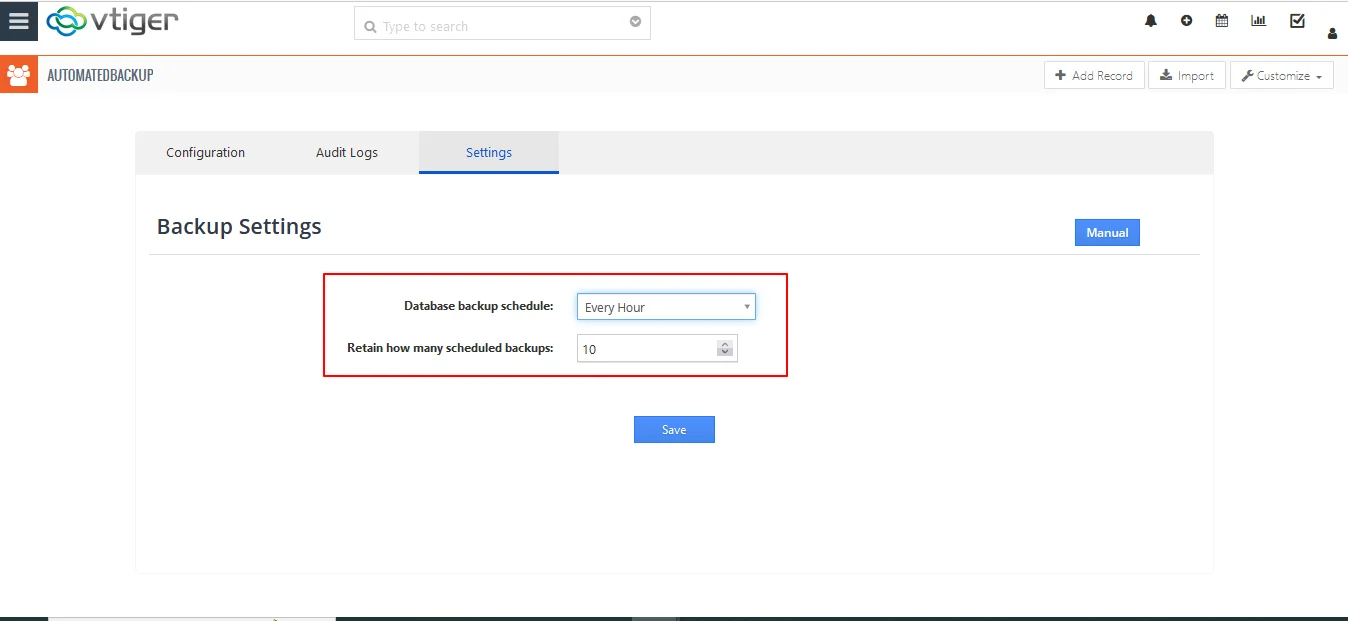The image size is (1348, 621).
Task: Click the AutomatedBackup module icon
Action: click(18, 75)
